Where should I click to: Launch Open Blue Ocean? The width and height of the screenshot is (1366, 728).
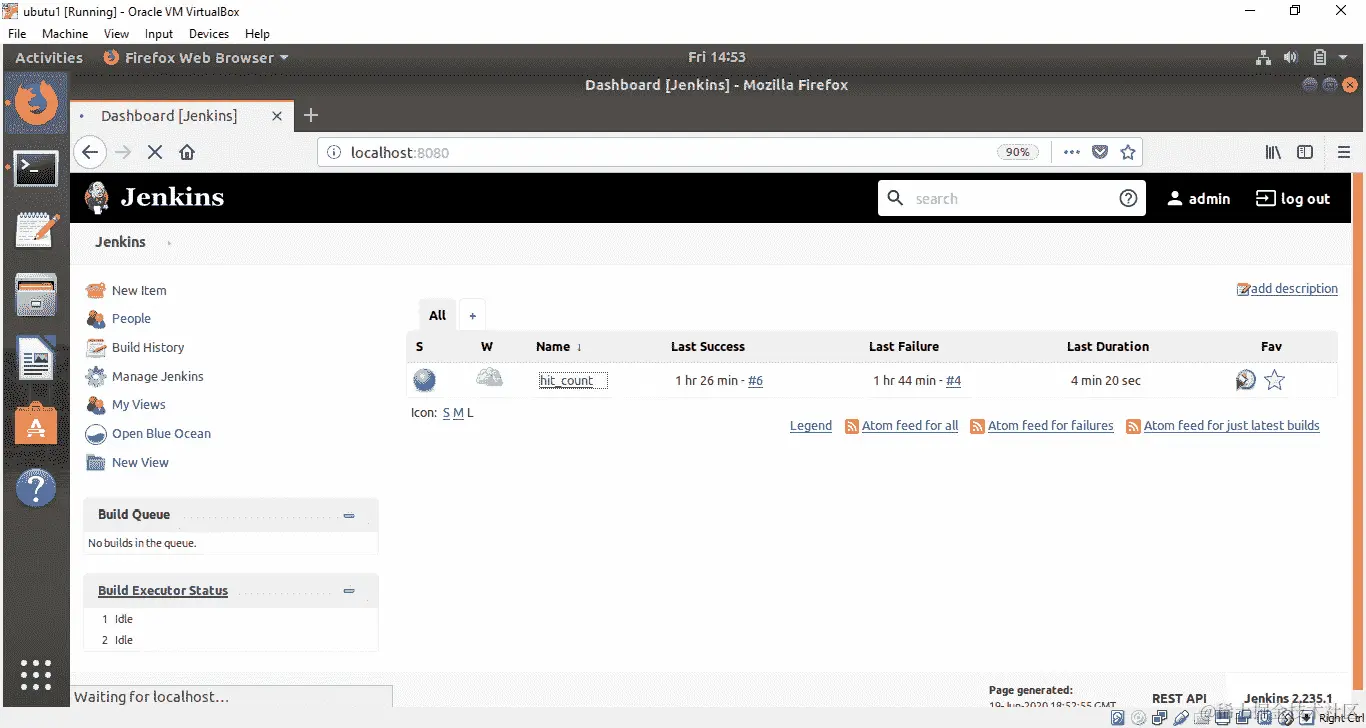[x=161, y=433]
